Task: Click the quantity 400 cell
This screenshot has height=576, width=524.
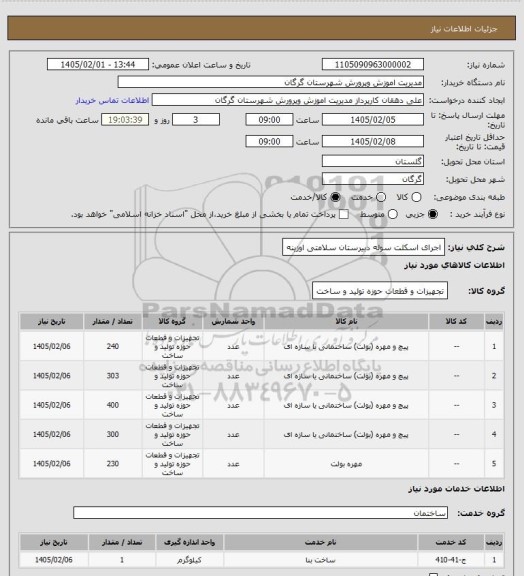Action: coord(112,405)
